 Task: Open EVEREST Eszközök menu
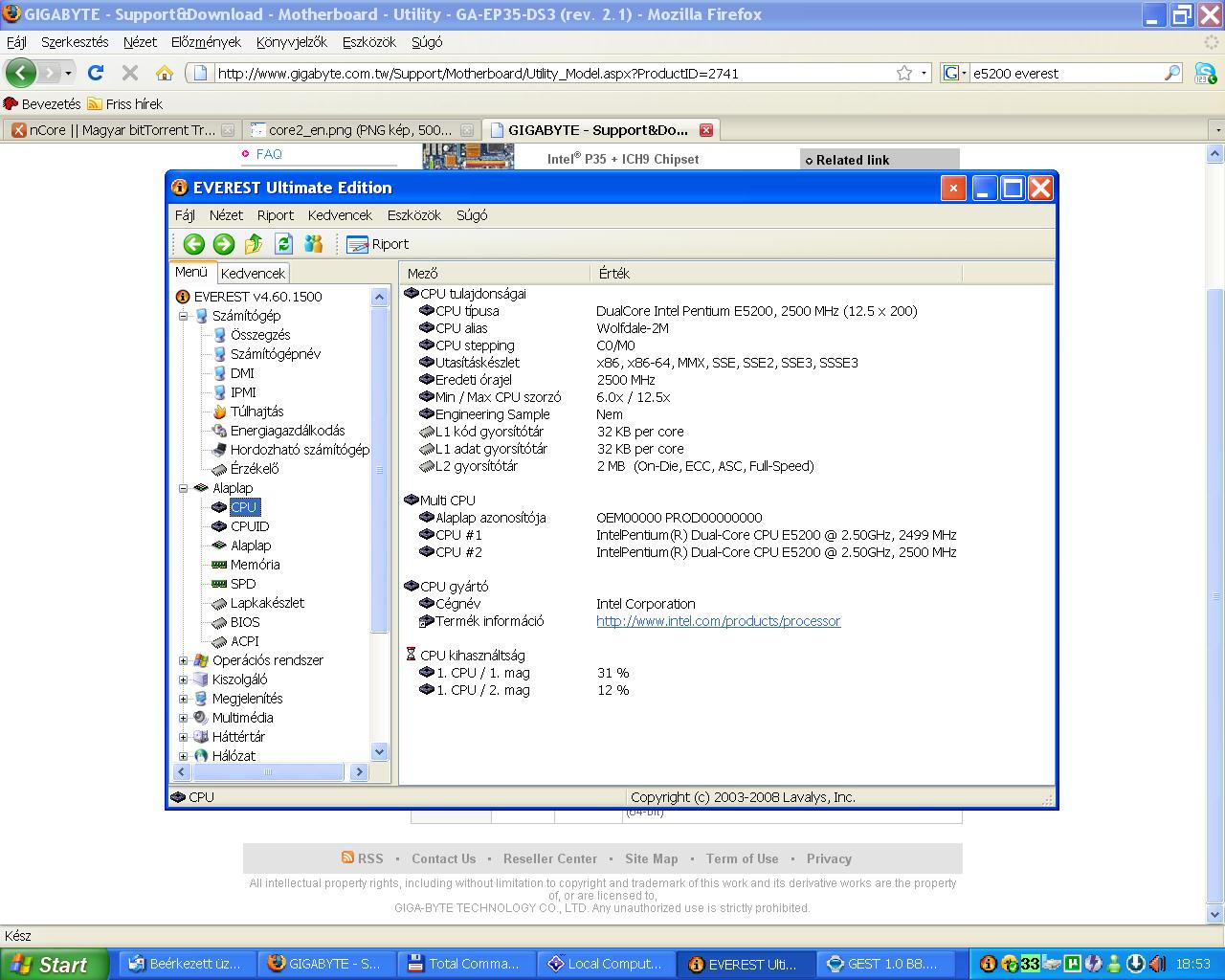[x=413, y=215]
